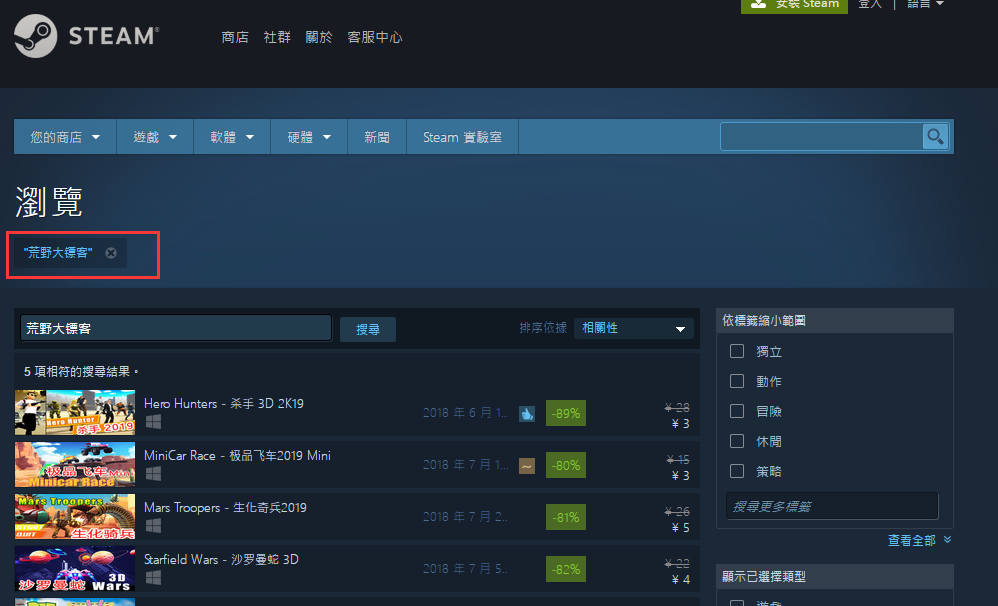Open the 關於 top navigation item

(319, 38)
